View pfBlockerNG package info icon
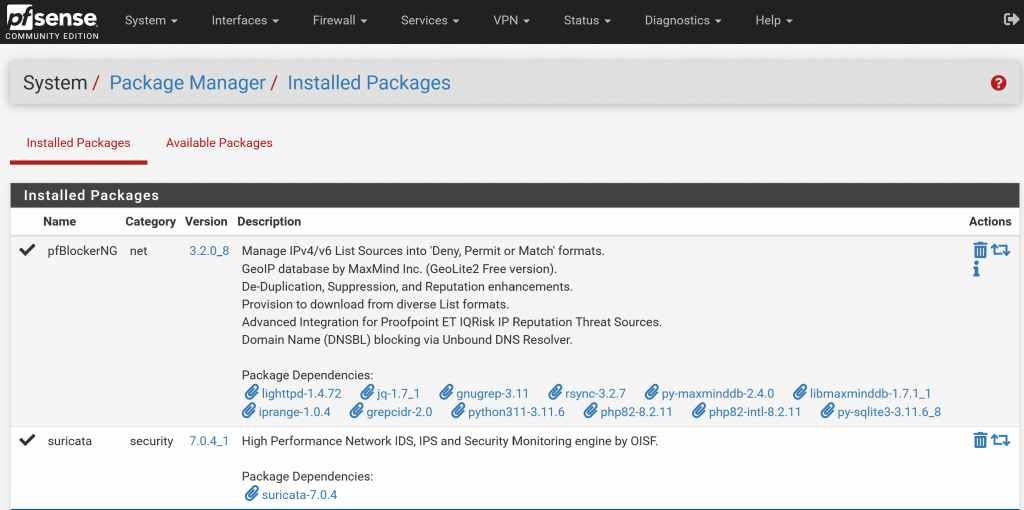The height and width of the screenshot is (510, 1024). [976, 269]
